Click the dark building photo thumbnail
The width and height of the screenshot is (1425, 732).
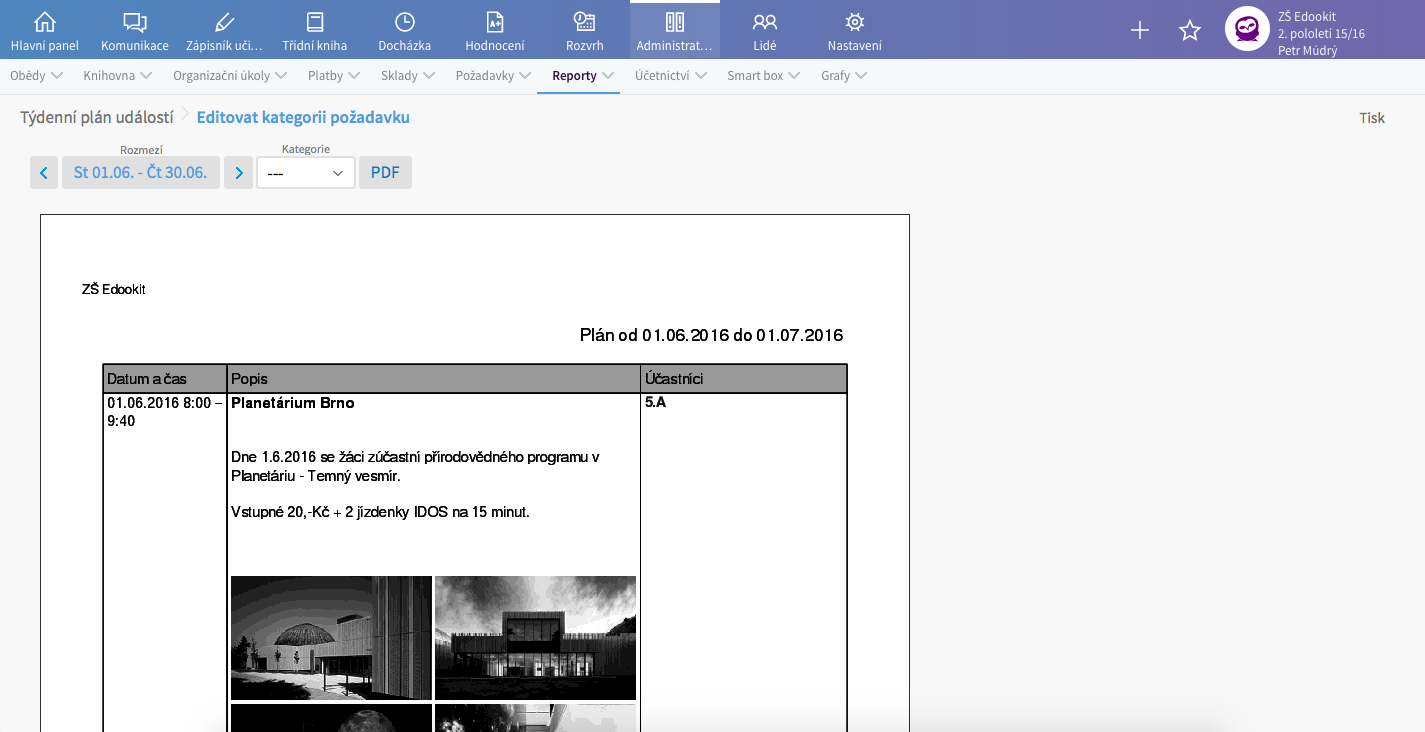(x=535, y=638)
